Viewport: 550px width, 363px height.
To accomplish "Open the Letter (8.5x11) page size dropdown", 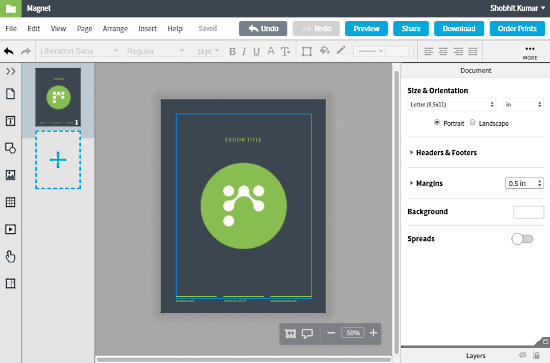I will tap(451, 105).
